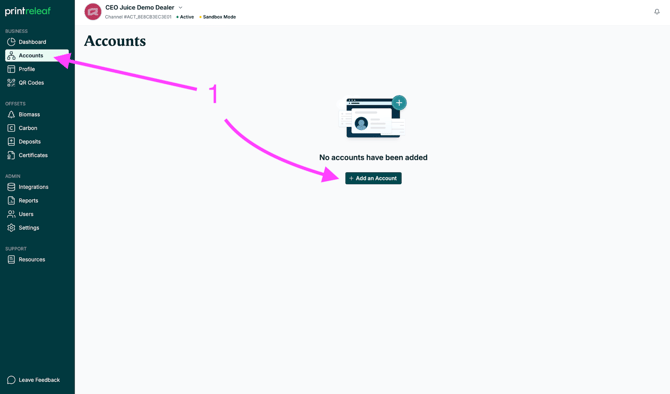Open notifications with the bell icon
The width and height of the screenshot is (670, 394).
tap(657, 12)
